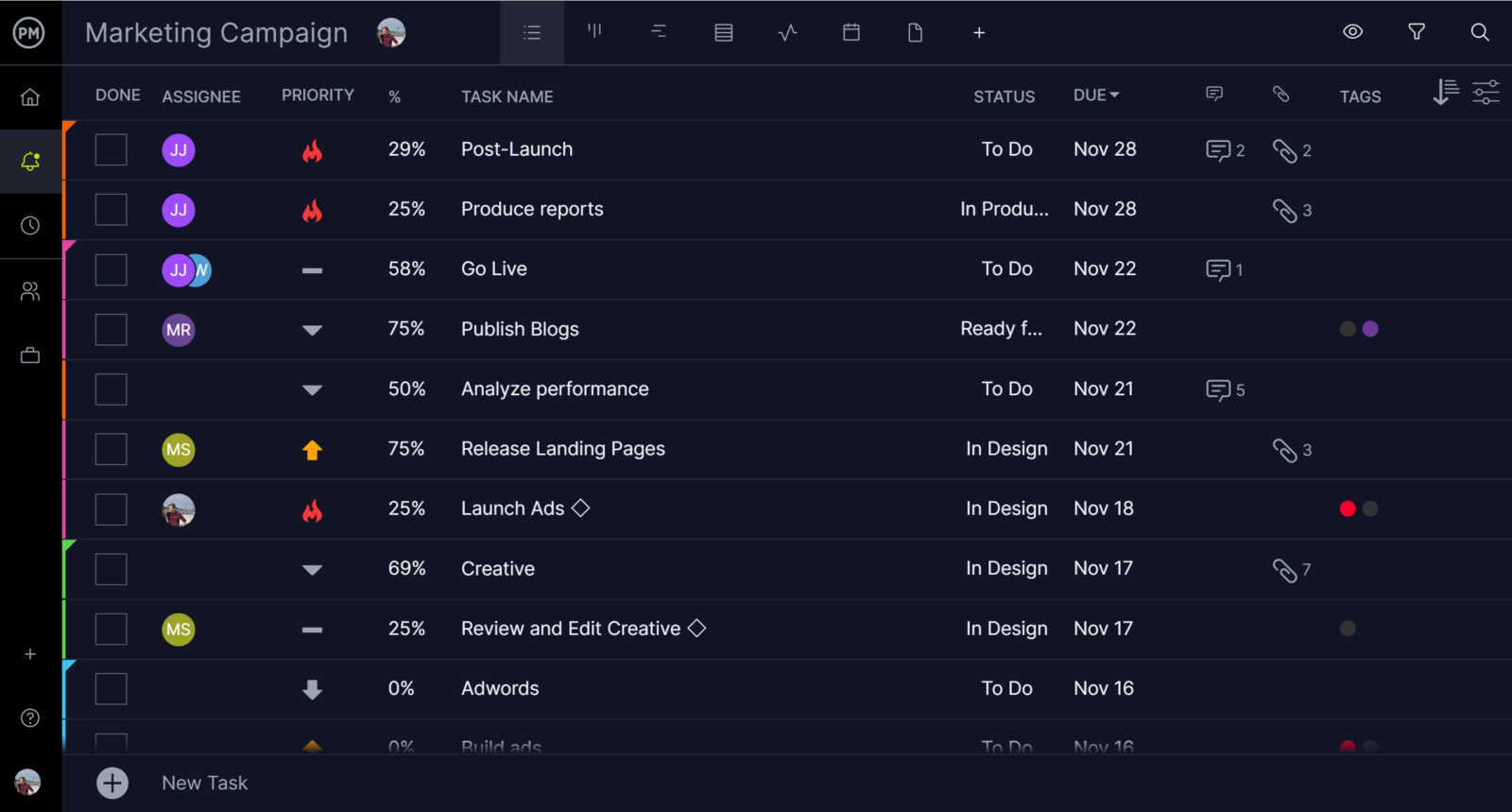Click the plus to add a new view tab
The height and width of the screenshot is (812, 1512).
(979, 32)
